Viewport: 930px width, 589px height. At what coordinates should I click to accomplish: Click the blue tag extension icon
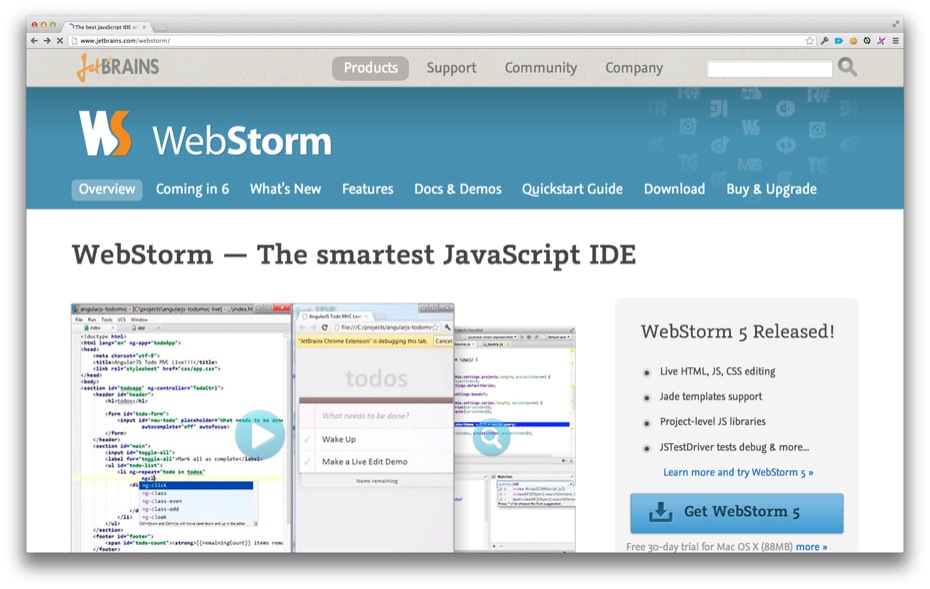point(839,41)
